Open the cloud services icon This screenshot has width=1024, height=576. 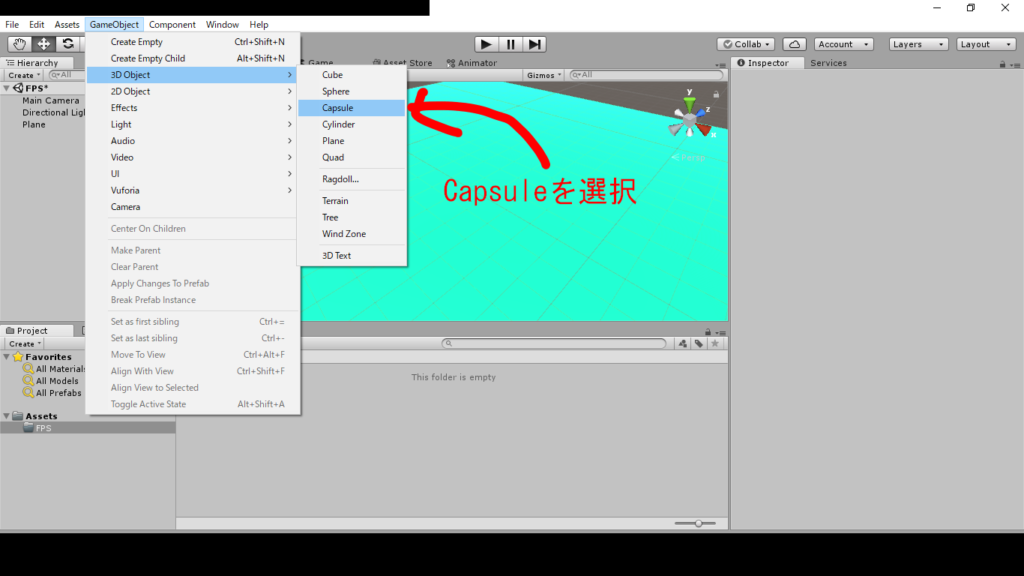coord(794,44)
